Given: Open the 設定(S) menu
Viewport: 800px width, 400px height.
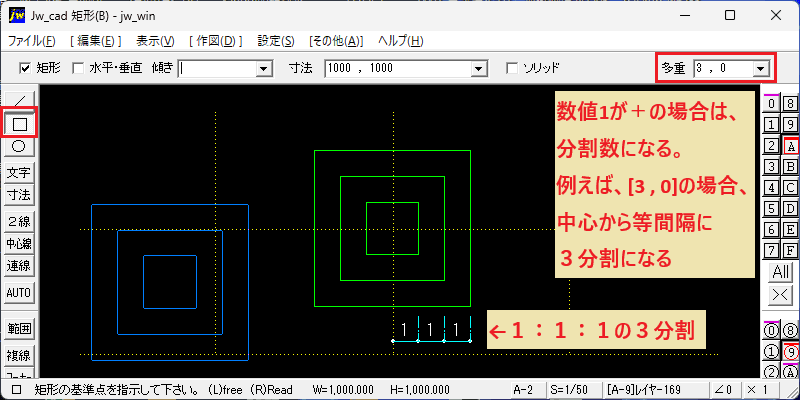Looking at the screenshot, I should pyautogui.click(x=276, y=41).
